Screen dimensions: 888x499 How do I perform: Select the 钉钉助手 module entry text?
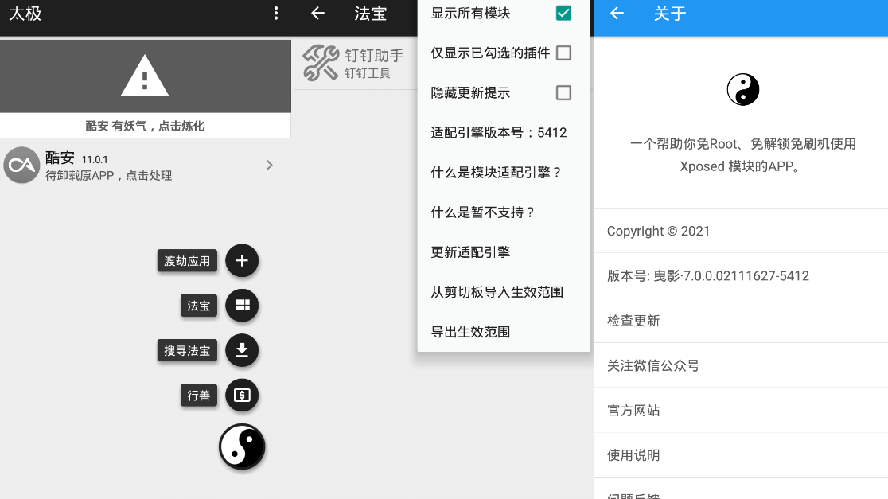pyautogui.click(x=374, y=63)
